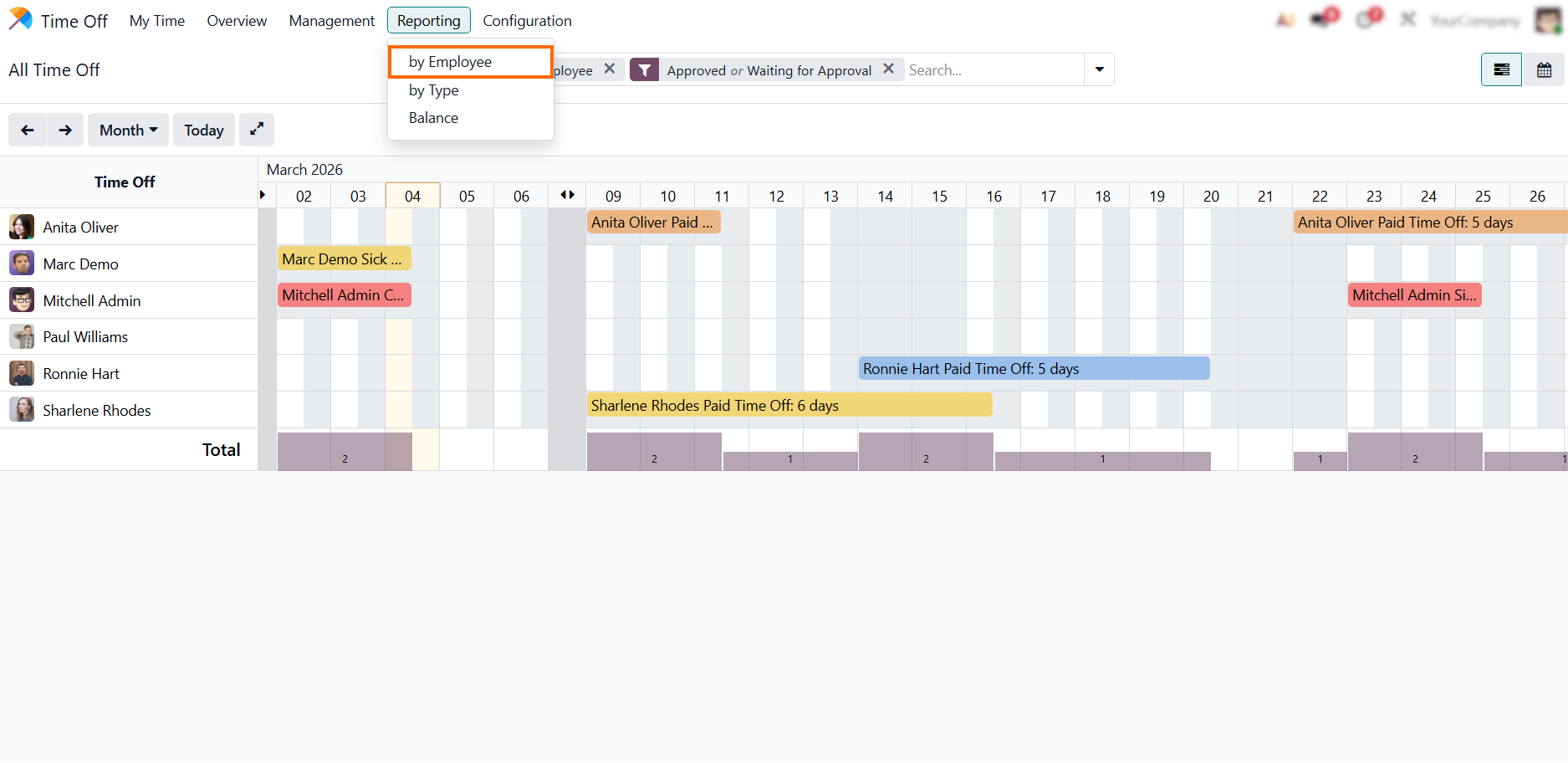Image resolution: width=1568 pixels, height=763 pixels.
Task: Choose 'Balance' from Reporting menu
Action: coord(433,118)
